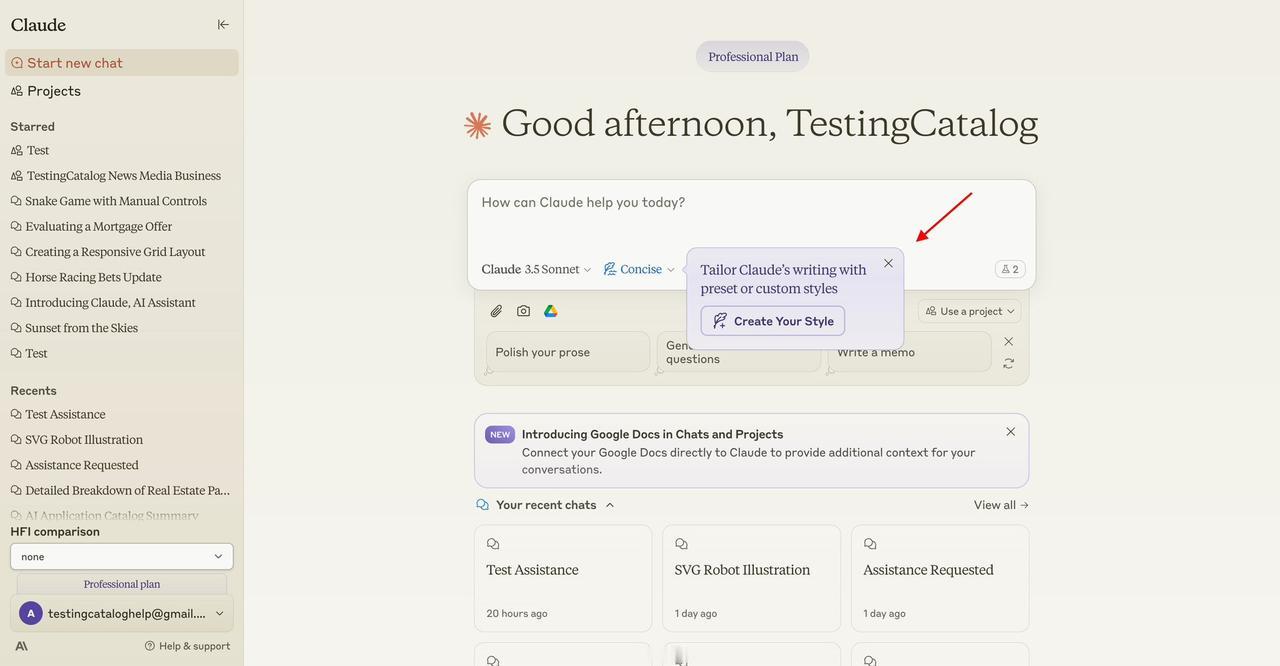Image resolution: width=1280 pixels, height=666 pixels.
Task: Click the counter badge showing 2
Action: 1010,269
